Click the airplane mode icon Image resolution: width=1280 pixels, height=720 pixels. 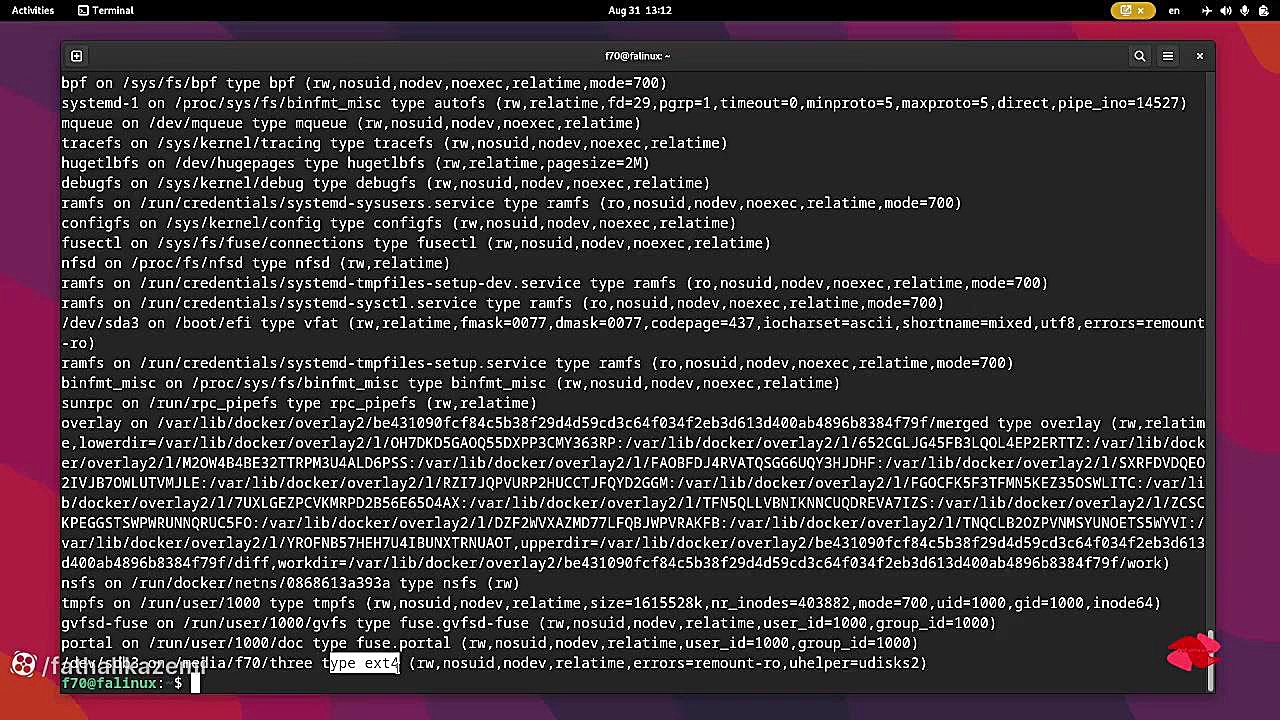[1207, 11]
